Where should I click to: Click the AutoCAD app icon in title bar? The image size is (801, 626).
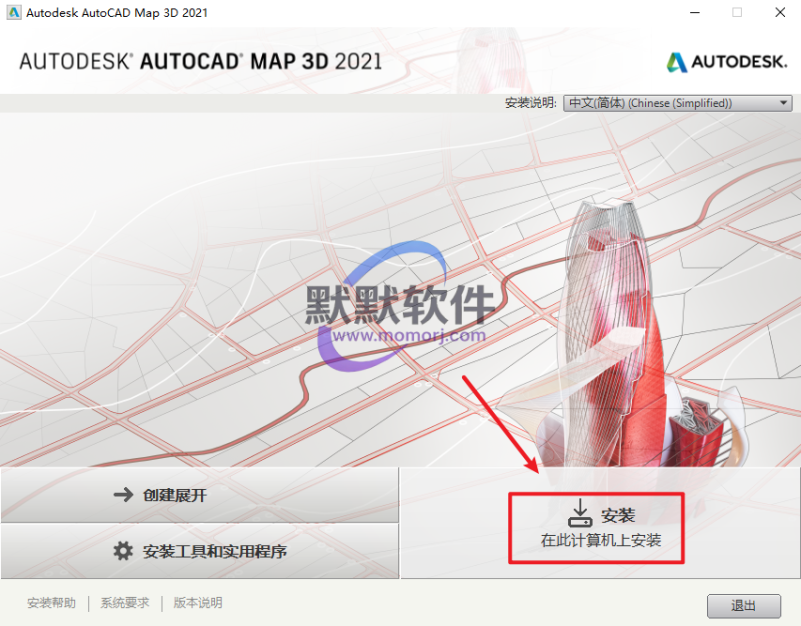click(x=14, y=12)
